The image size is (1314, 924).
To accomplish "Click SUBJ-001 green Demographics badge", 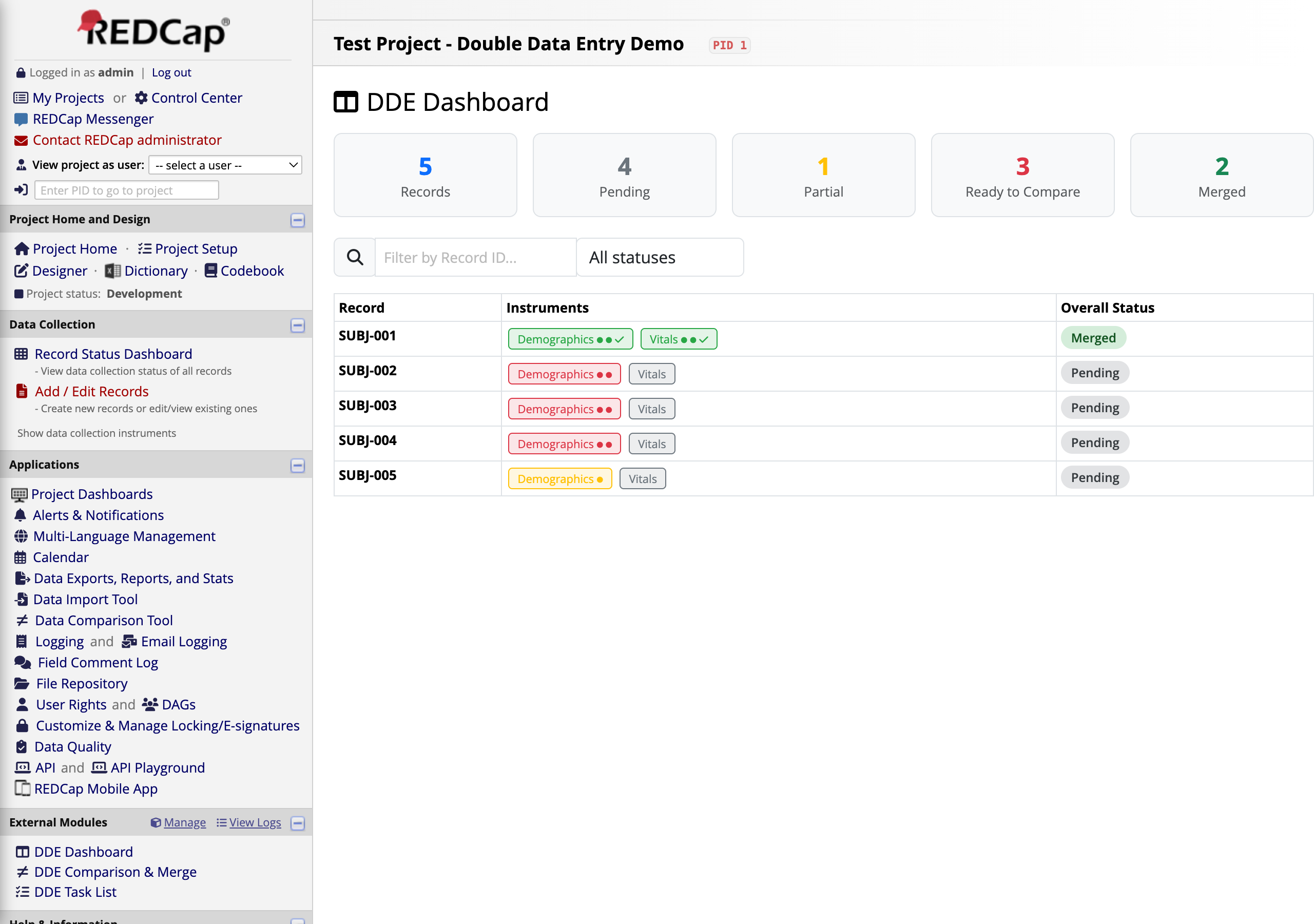I will click(x=570, y=339).
